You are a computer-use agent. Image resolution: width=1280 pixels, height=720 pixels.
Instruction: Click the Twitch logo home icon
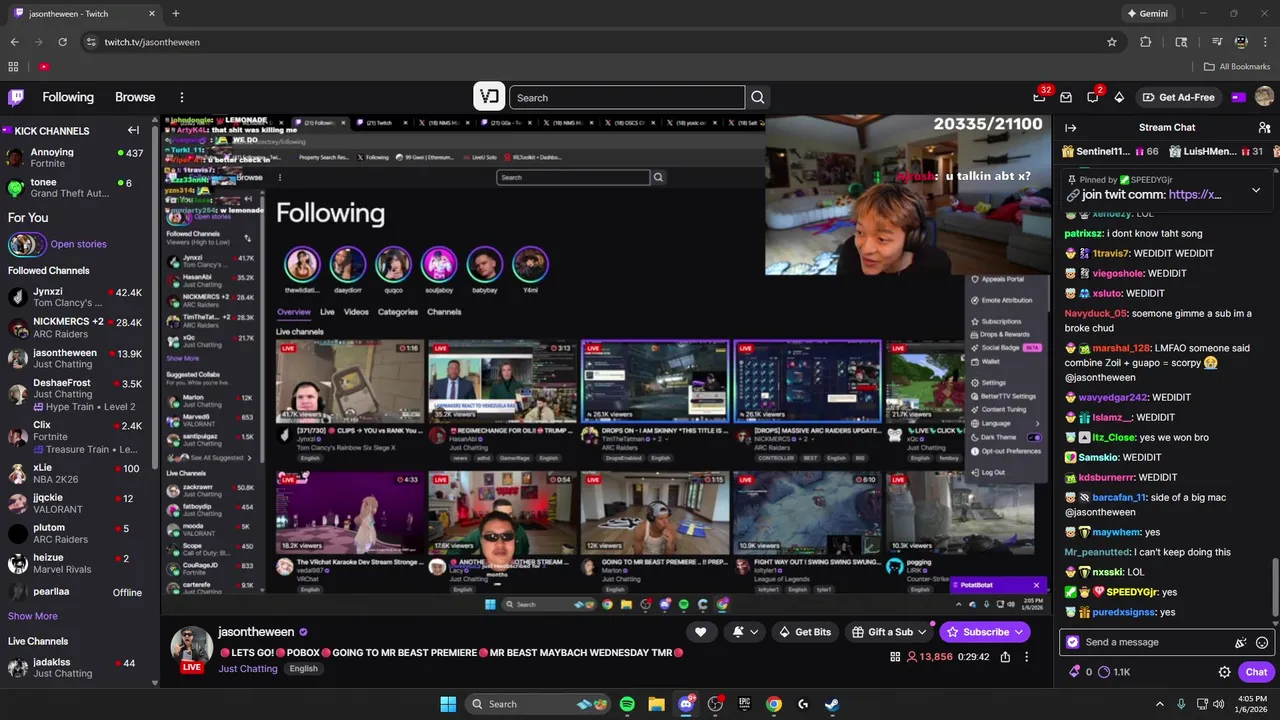[16, 97]
